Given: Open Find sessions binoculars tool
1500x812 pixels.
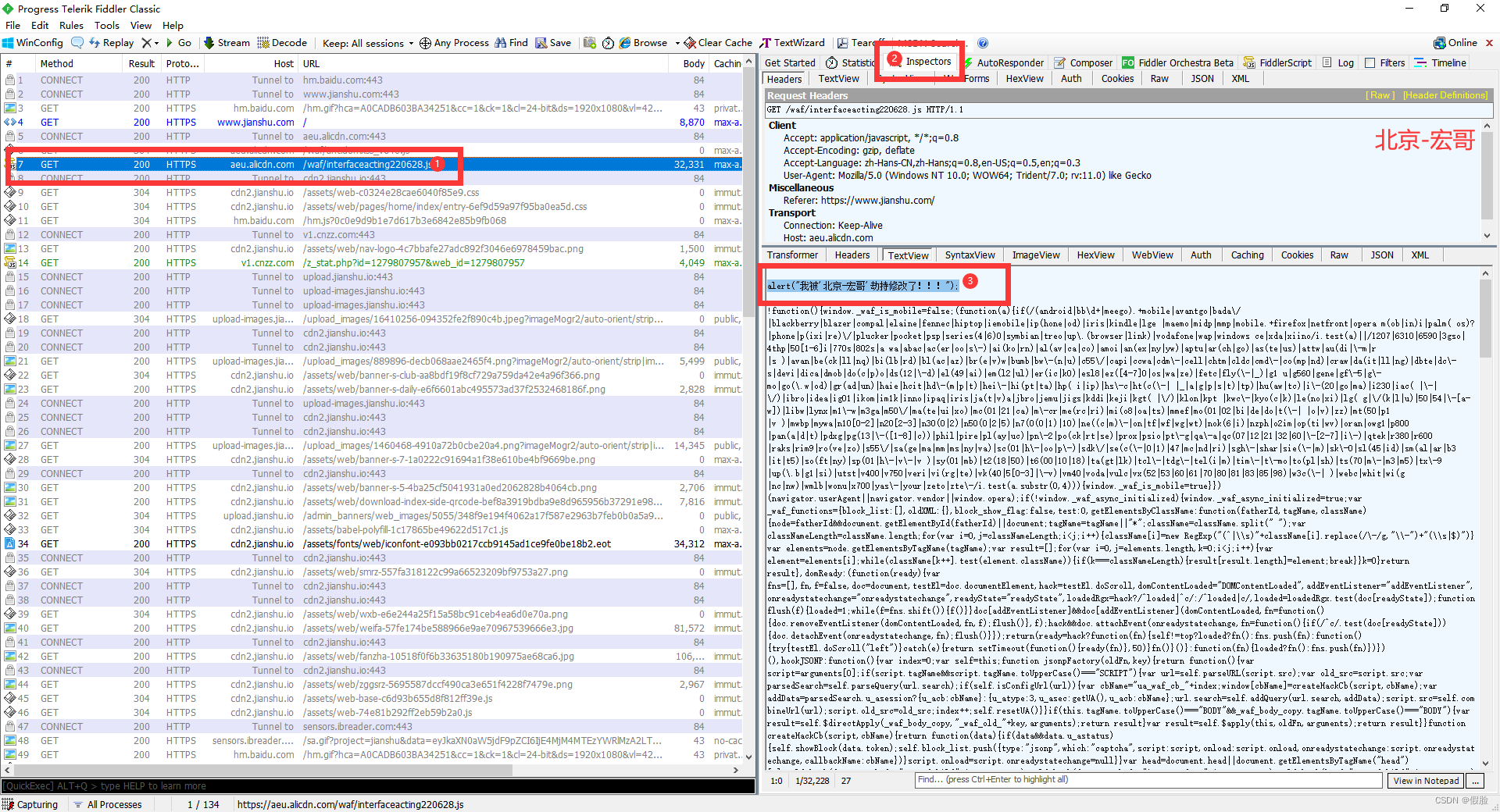Looking at the screenshot, I should pos(511,43).
